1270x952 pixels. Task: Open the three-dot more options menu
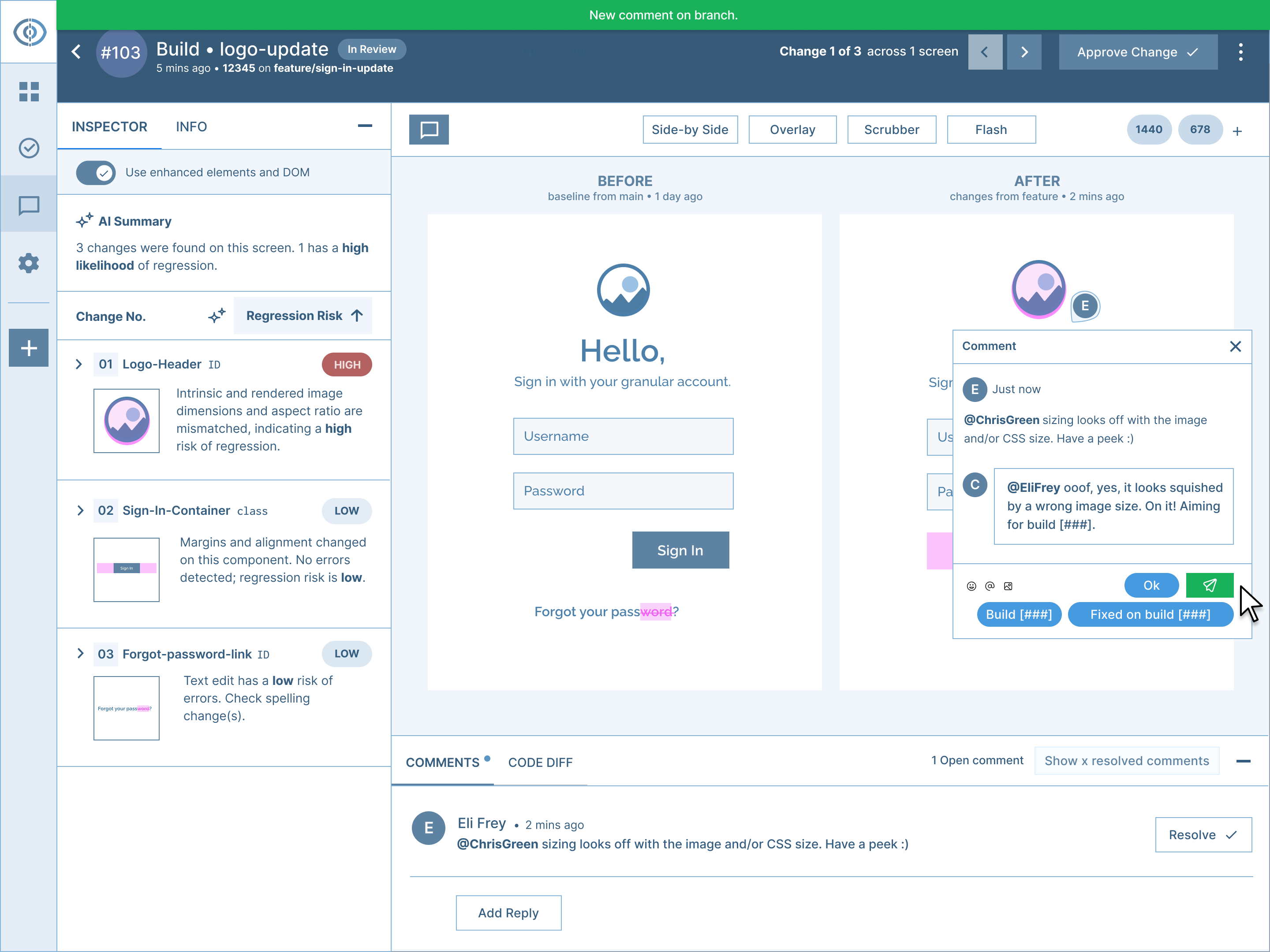click(1240, 52)
